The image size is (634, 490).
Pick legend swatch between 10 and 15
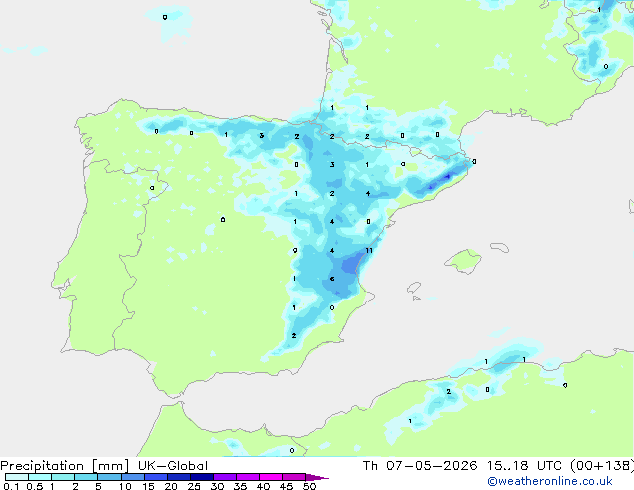[x=133, y=477]
